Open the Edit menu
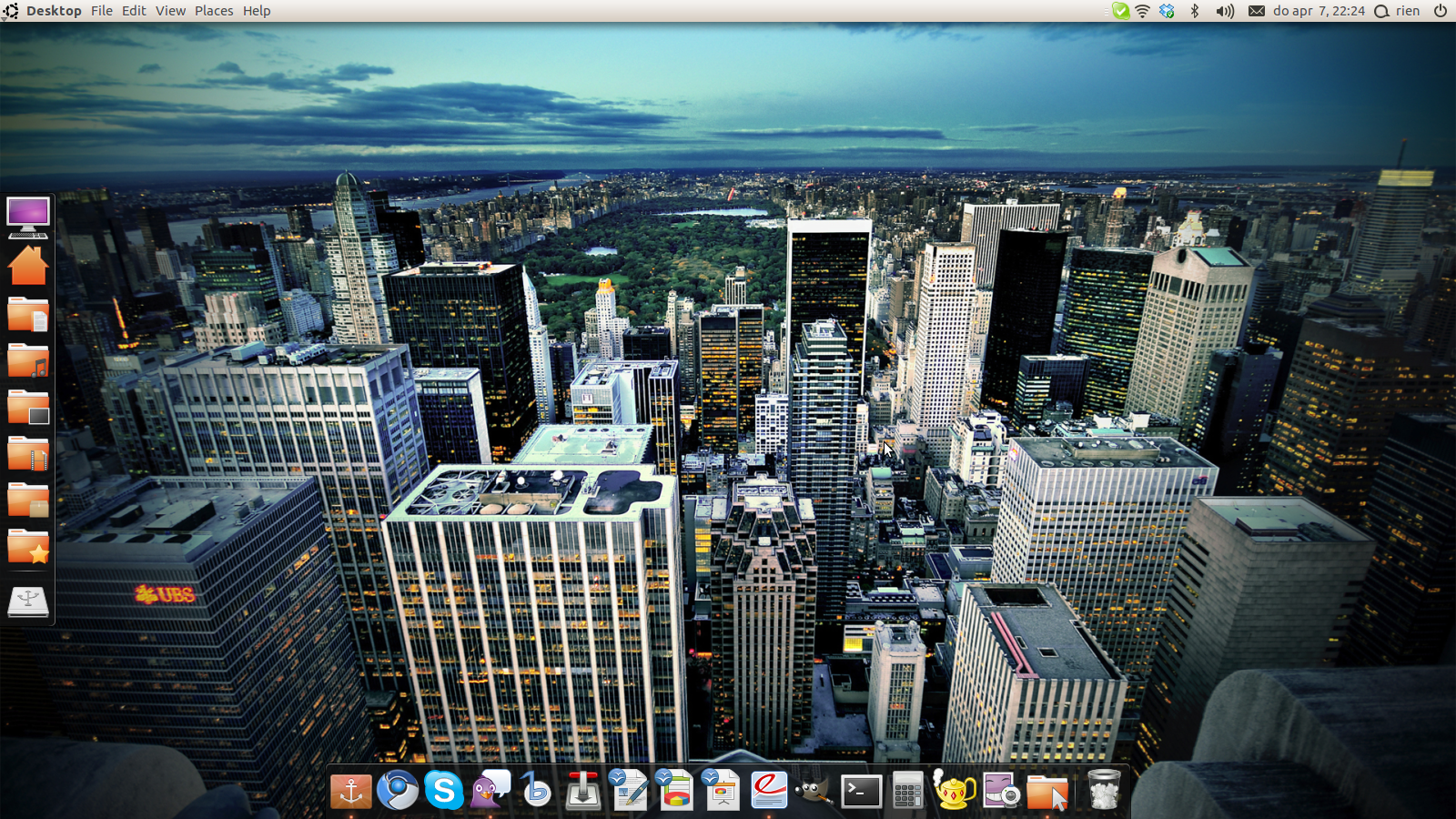This screenshot has width=1456, height=819. 134,11
